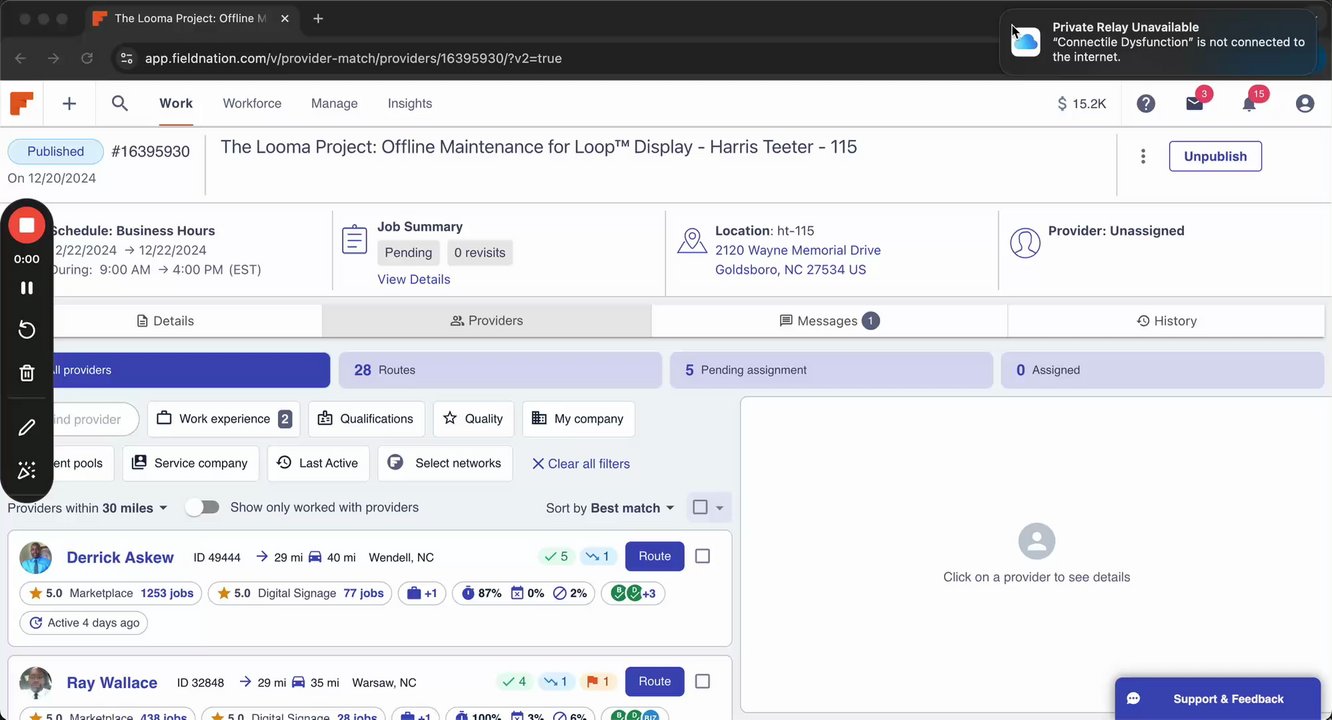Open the mail inbox icon with badge 3
Image resolution: width=1332 pixels, height=720 pixels.
1195,103
